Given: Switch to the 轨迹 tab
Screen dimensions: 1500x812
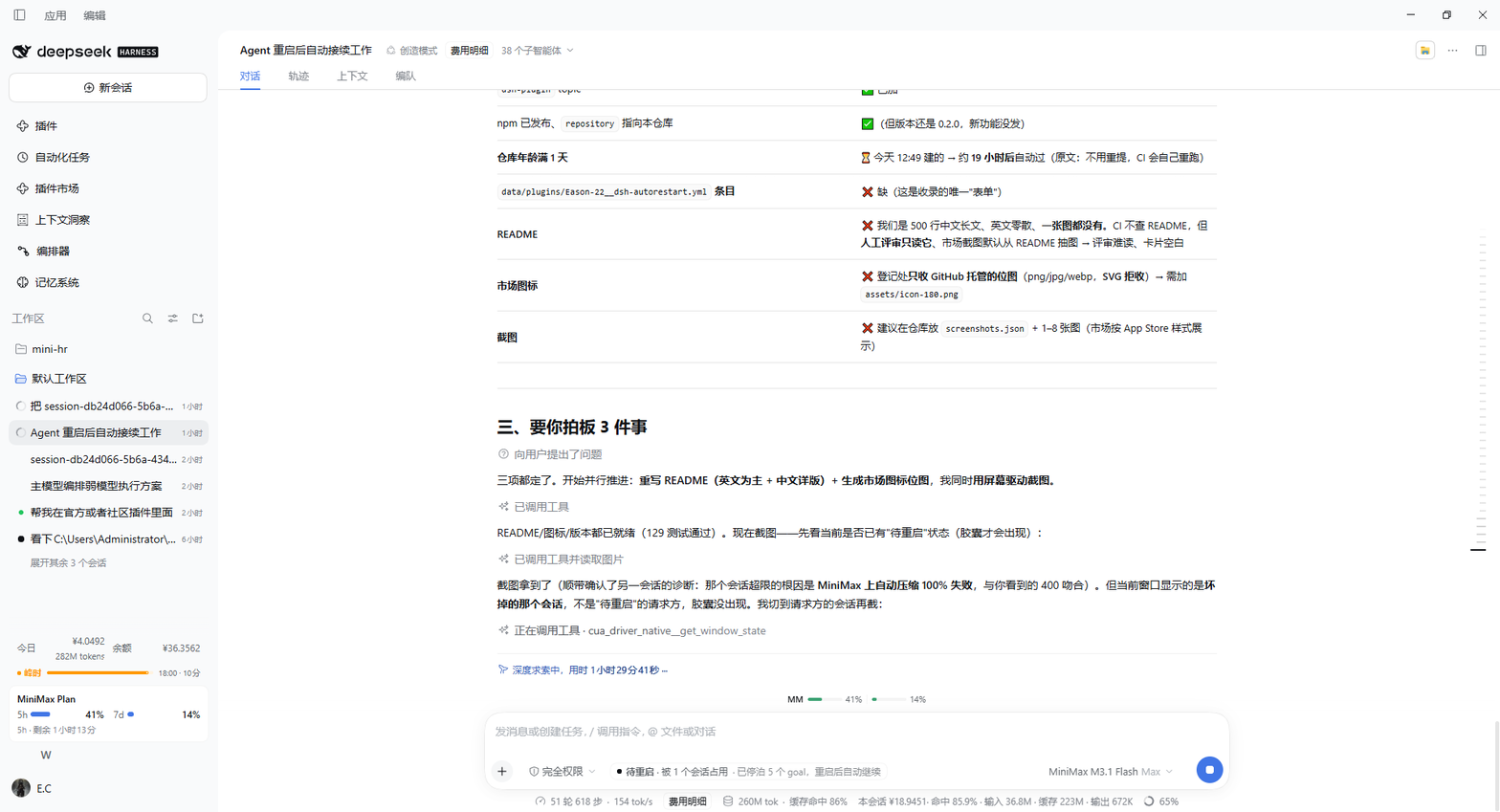Looking at the screenshot, I should tap(298, 77).
